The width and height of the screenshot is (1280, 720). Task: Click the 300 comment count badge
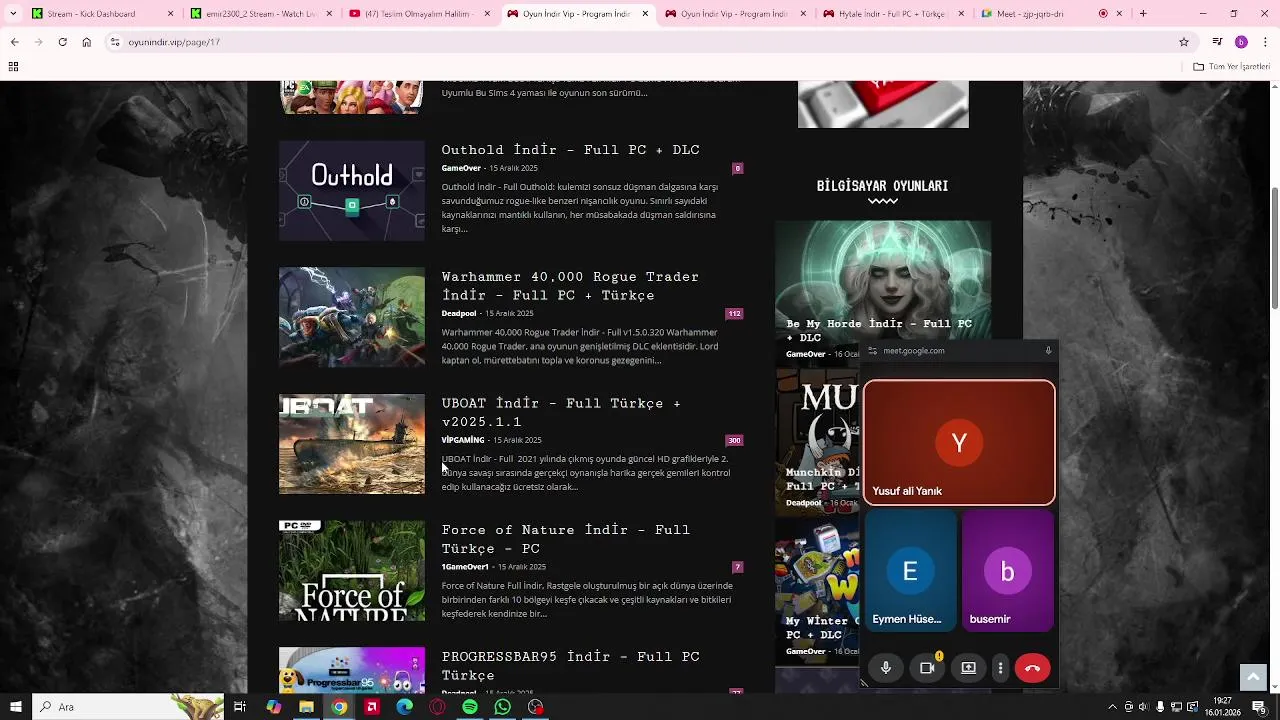[x=735, y=440]
